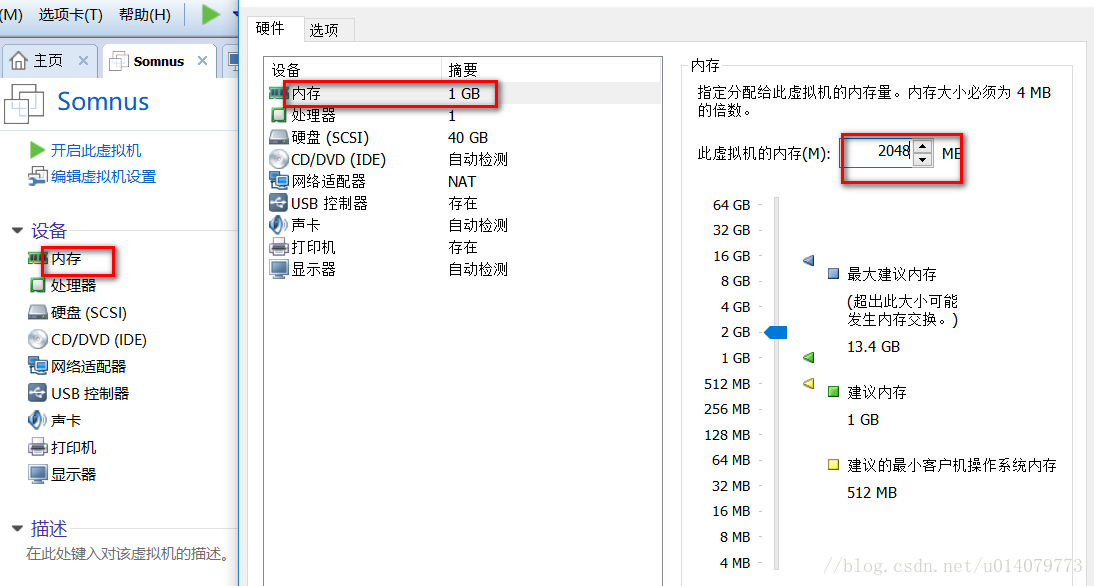Click the processor icon in hardware list
Screen dimensions: 1094x586
tap(279, 115)
